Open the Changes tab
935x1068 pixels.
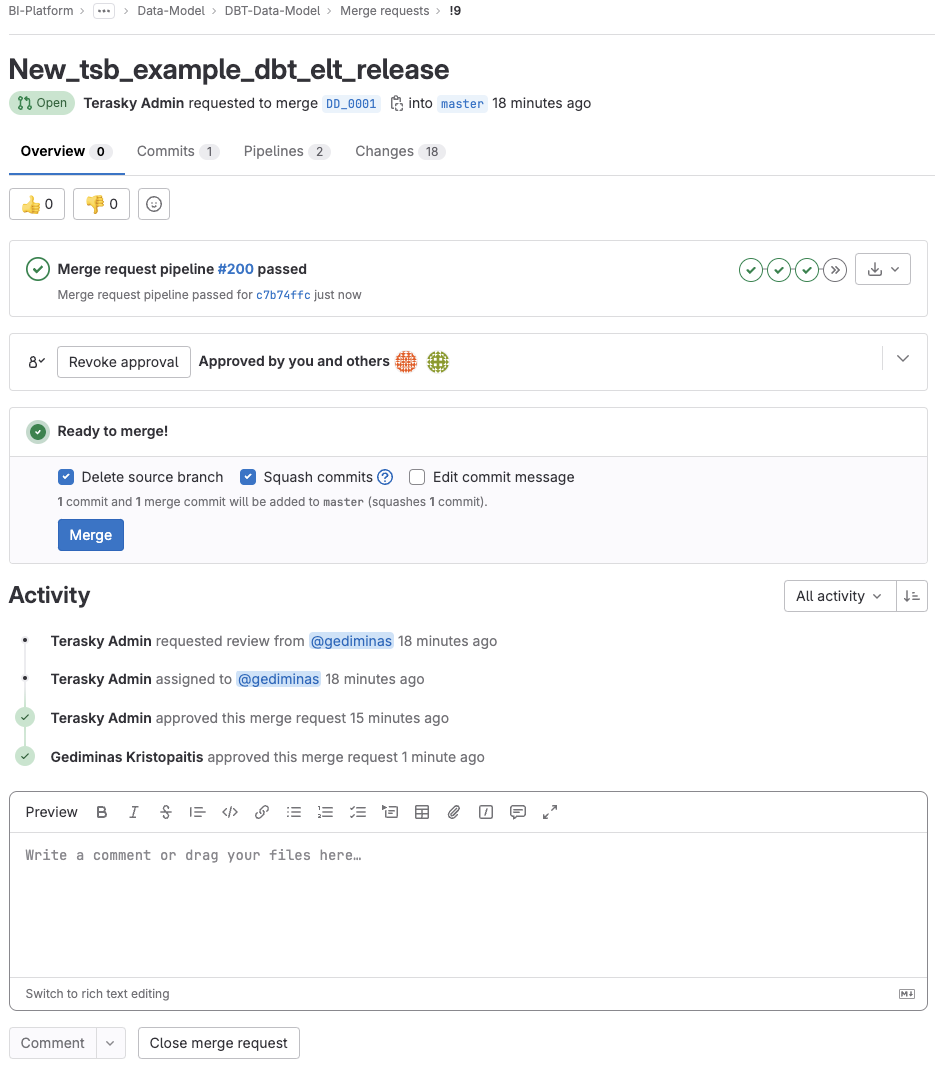point(400,151)
